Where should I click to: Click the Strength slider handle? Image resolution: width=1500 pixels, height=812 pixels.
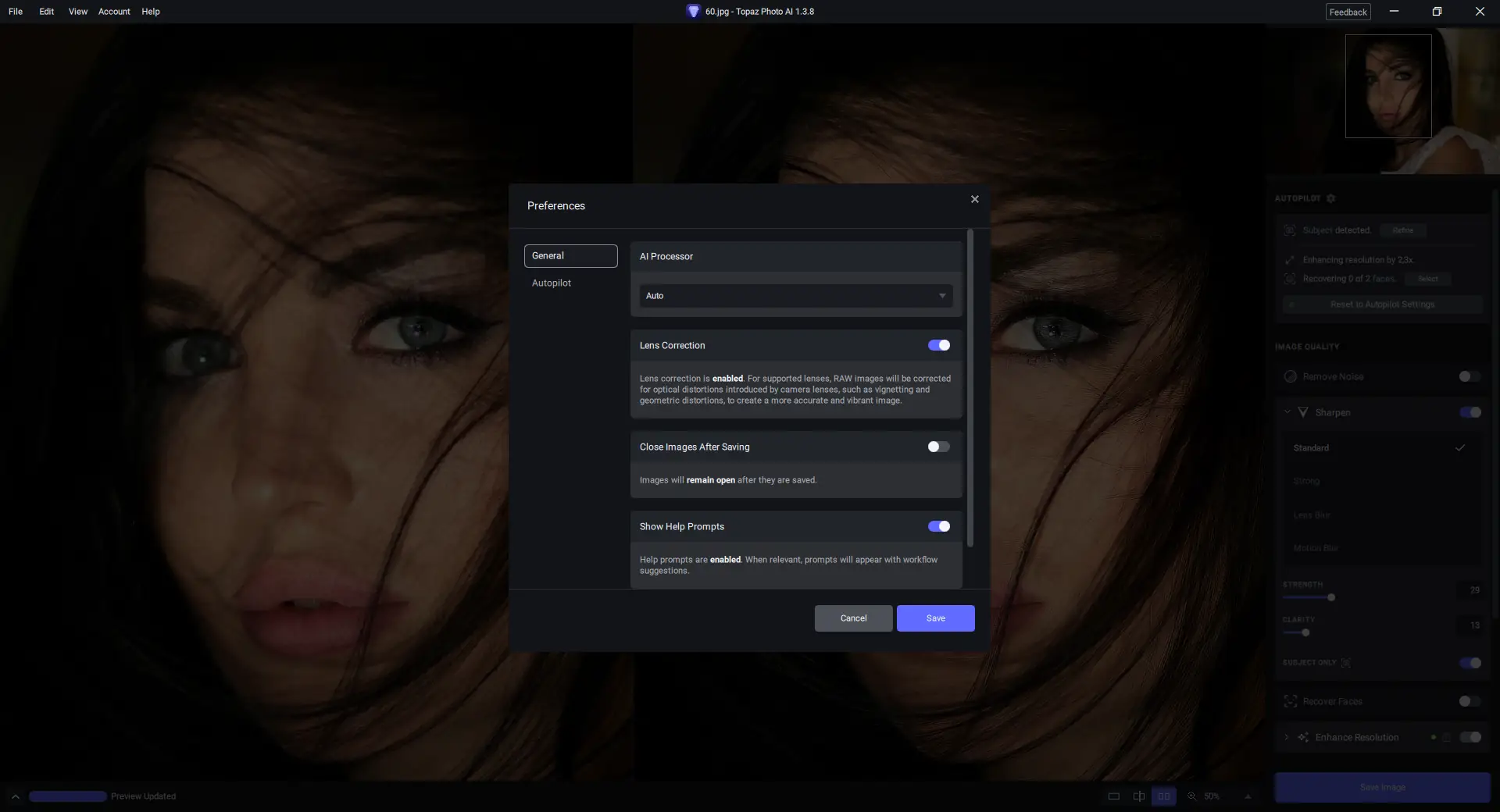tap(1331, 597)
